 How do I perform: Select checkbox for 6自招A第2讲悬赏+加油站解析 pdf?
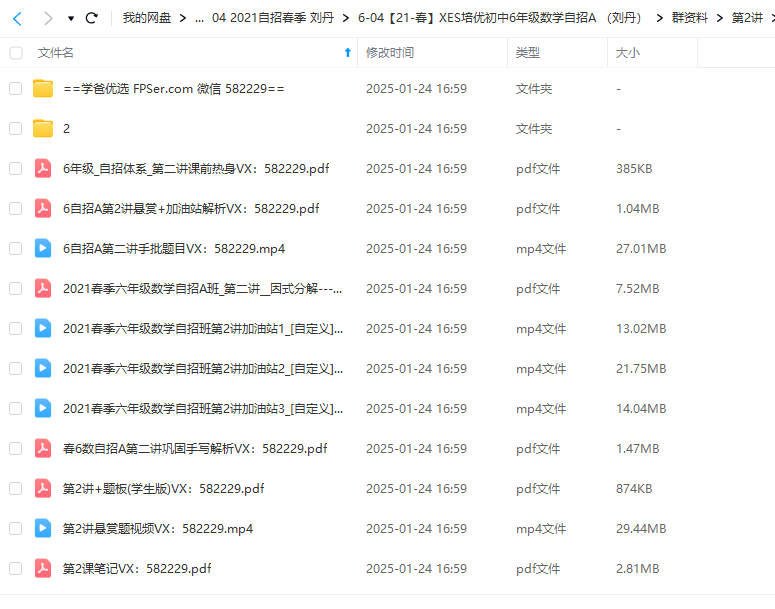coord(16,209)
